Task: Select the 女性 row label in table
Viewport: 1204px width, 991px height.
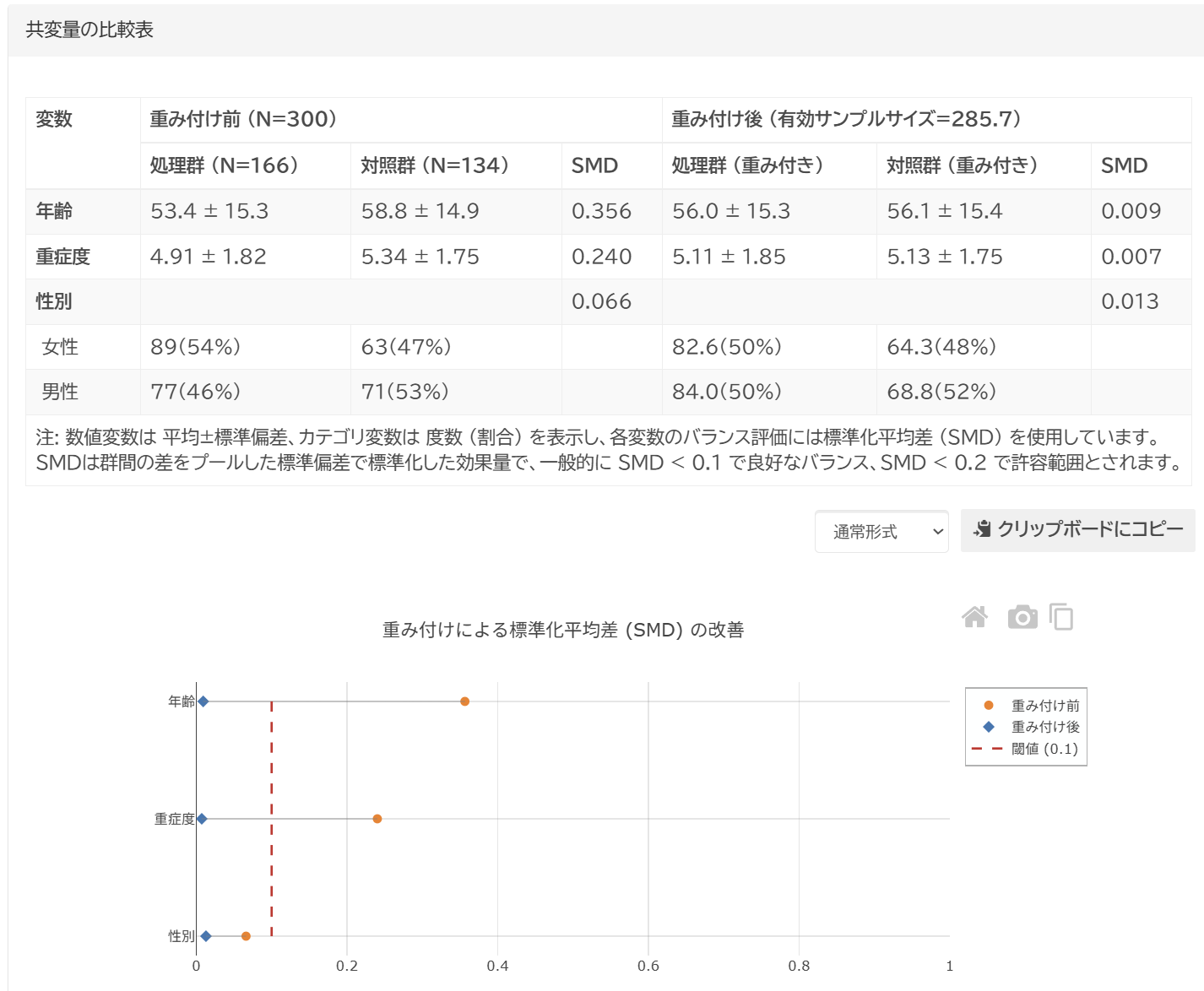Action: pos(60,347)
